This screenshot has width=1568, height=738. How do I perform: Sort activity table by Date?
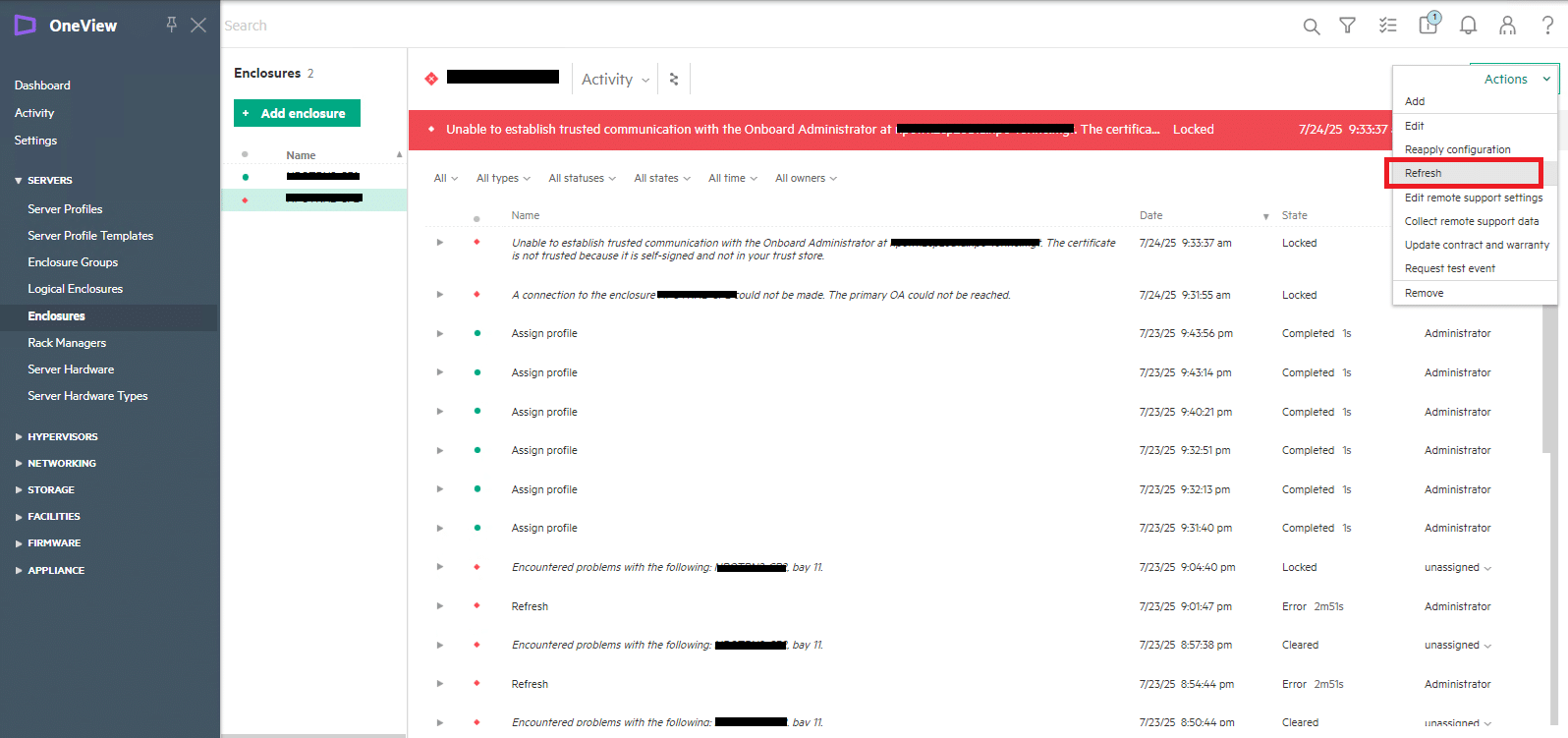[1150, 215]
